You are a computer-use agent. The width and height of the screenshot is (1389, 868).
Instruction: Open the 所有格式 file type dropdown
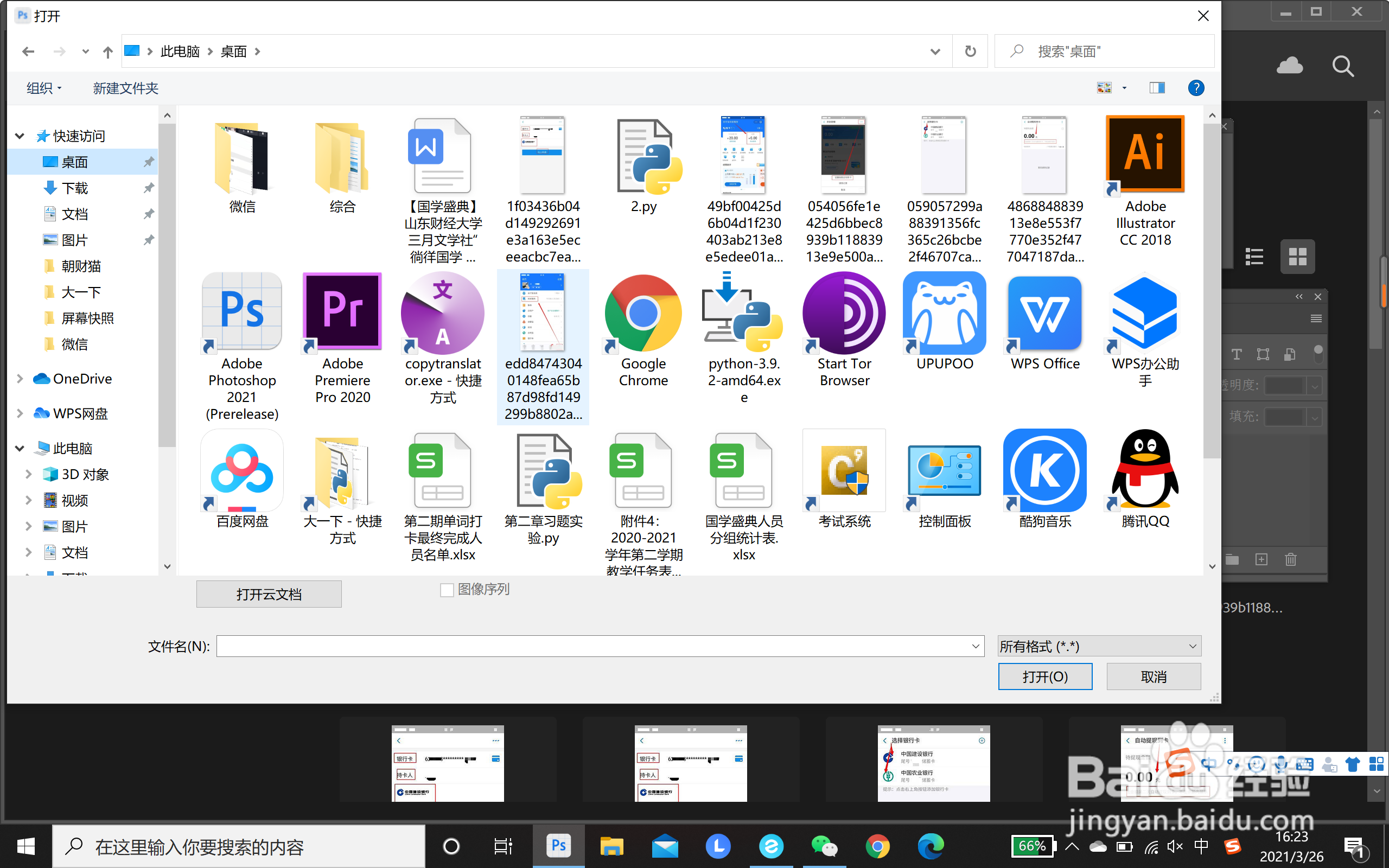tap(1099, 647)
